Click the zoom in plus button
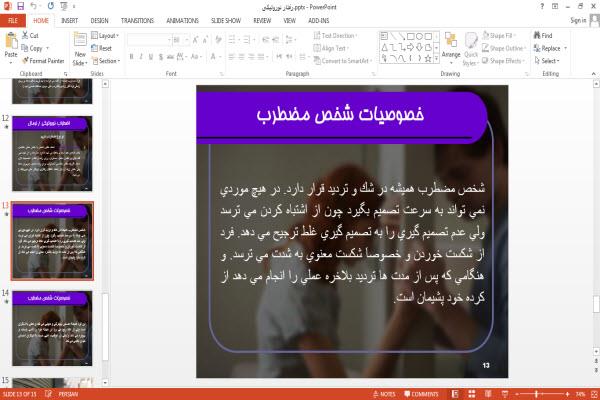The width and height of the screenshot is (600, 400). (x=567, y=394)
